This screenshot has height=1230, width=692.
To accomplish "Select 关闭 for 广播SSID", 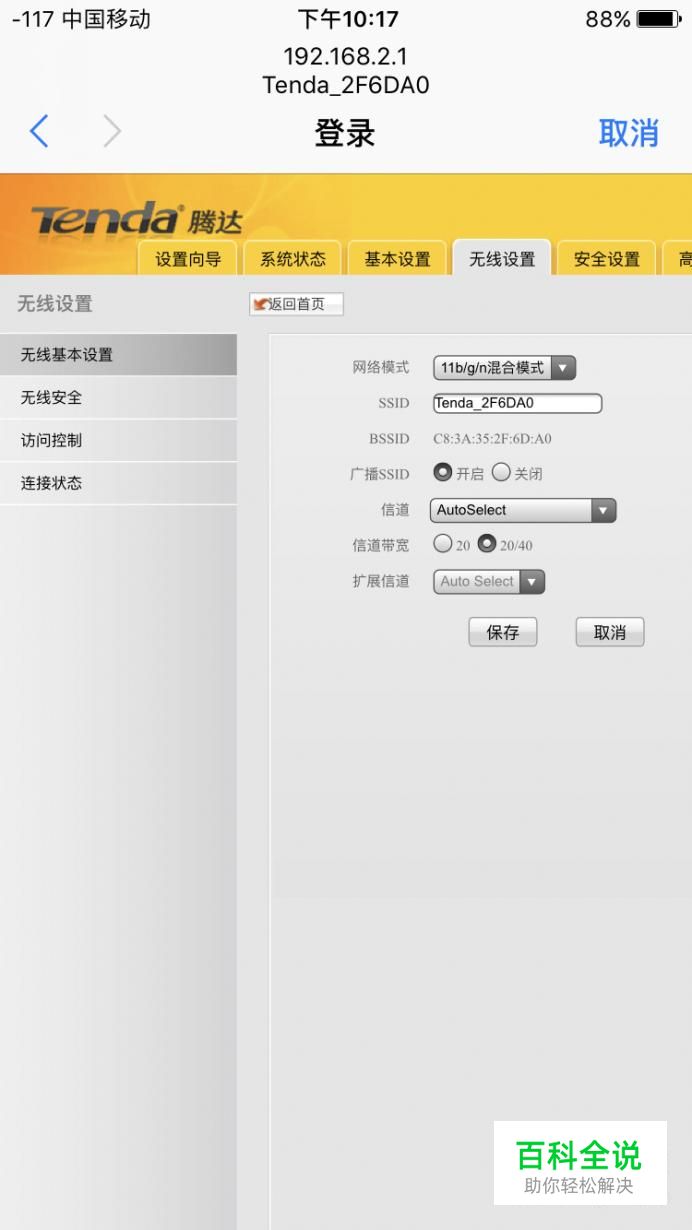I will click(501, 472).
